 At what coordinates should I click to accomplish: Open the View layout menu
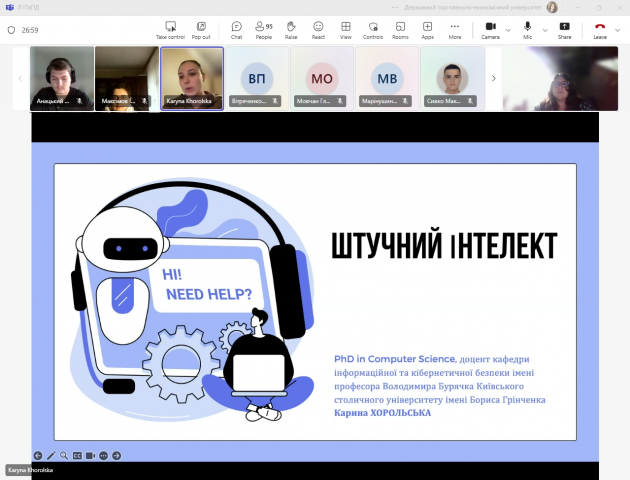point(345,29)
